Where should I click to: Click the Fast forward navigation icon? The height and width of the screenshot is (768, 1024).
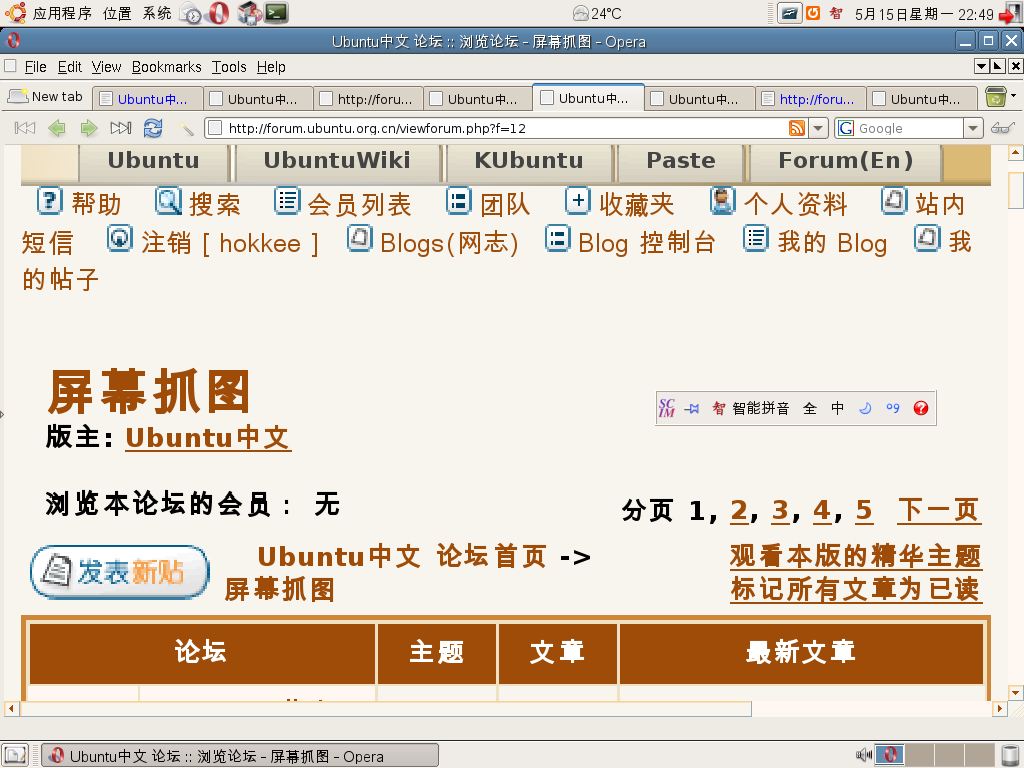pos(121,128)
